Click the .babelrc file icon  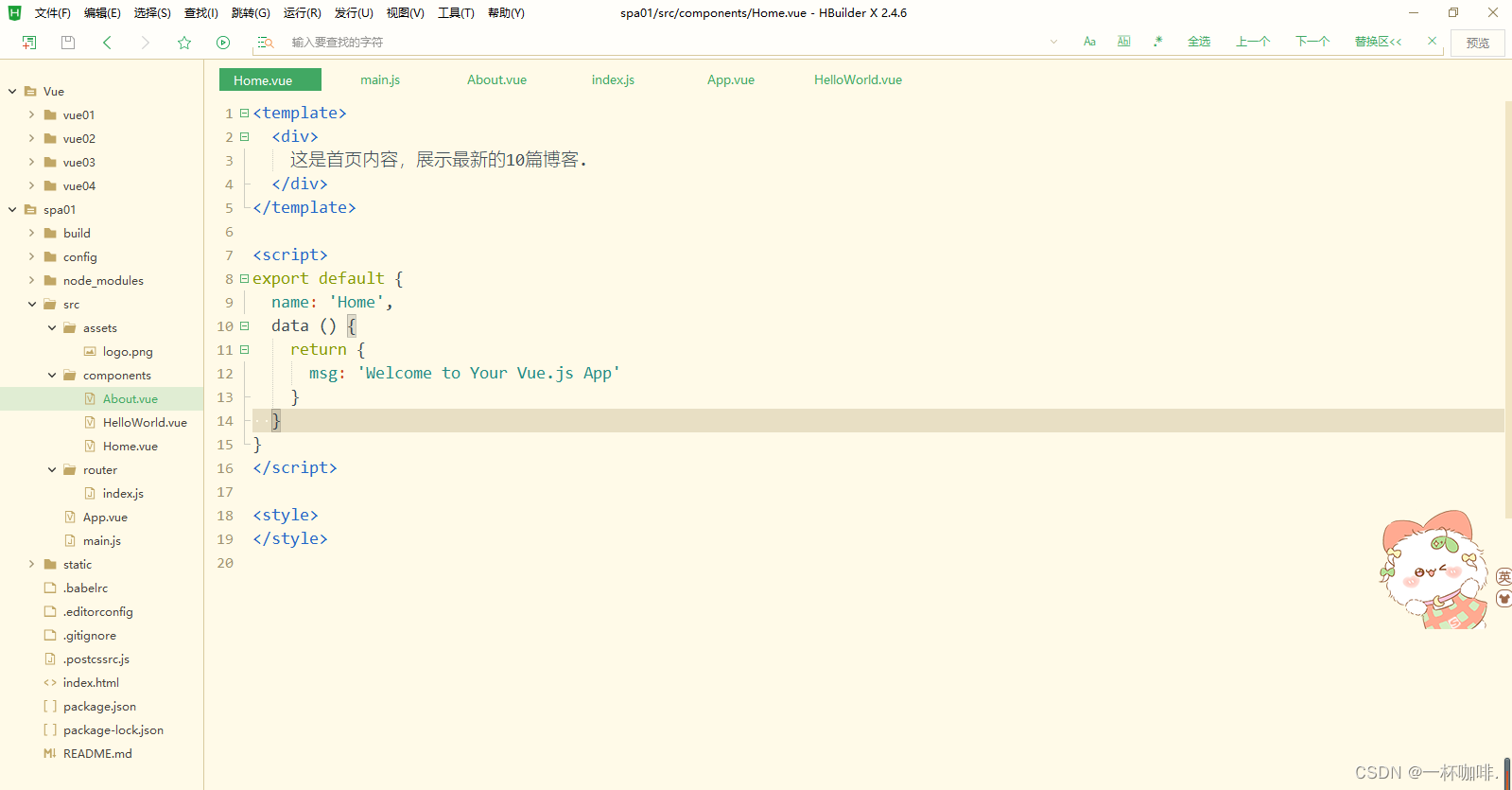(50, 588)
